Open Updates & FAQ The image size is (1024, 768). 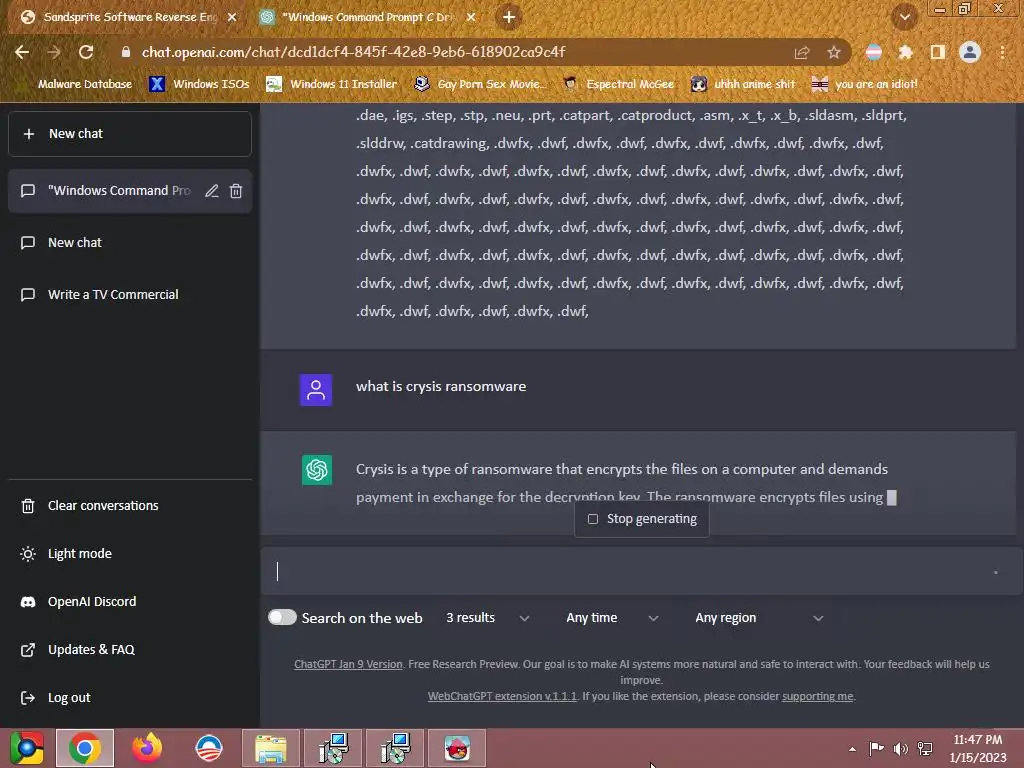(x=130, y=650)
